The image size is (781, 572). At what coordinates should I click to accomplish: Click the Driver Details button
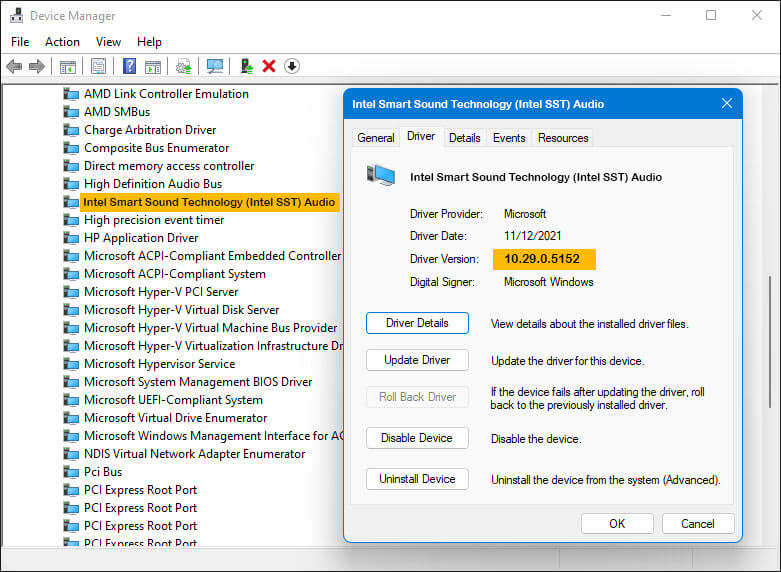pos(417,323)
